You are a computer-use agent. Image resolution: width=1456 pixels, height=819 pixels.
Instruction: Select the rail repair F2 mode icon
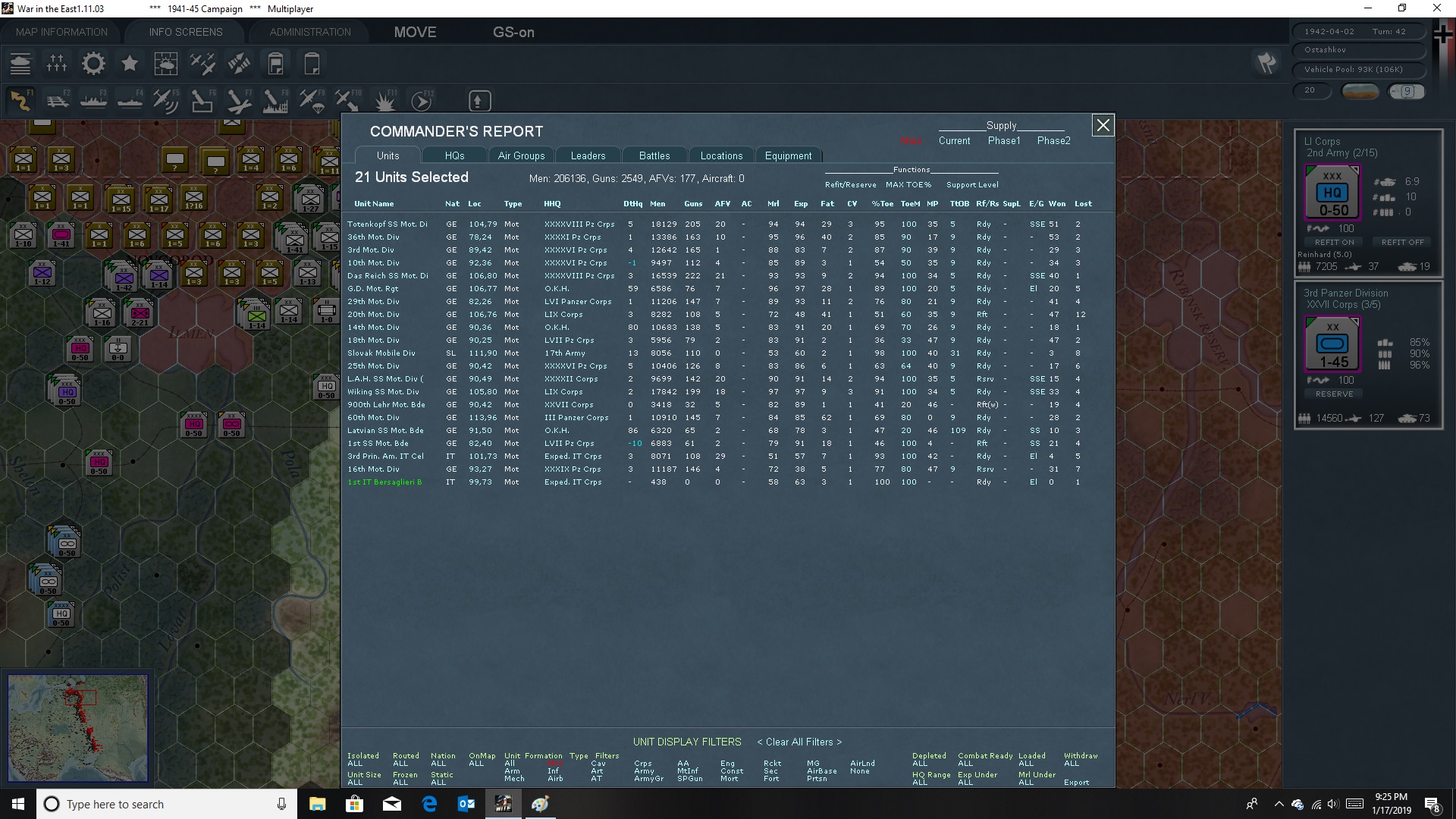coord(58,101)
